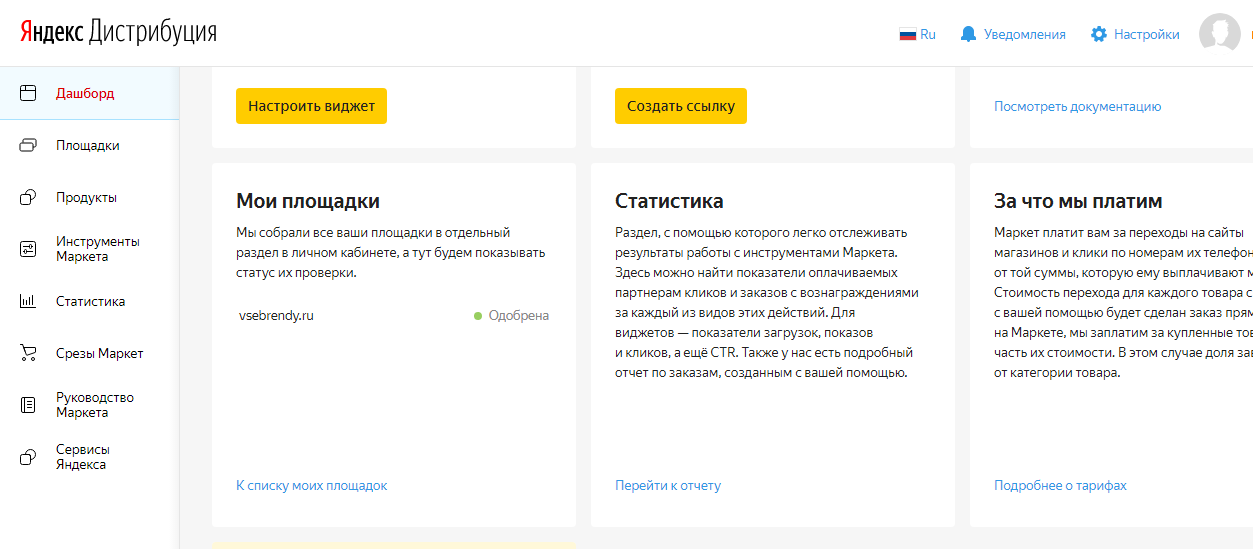The width and height of the screenshot is (1253, 549).
Task: Click the Dashboard sidebar icon
Action: coord(28,93)
